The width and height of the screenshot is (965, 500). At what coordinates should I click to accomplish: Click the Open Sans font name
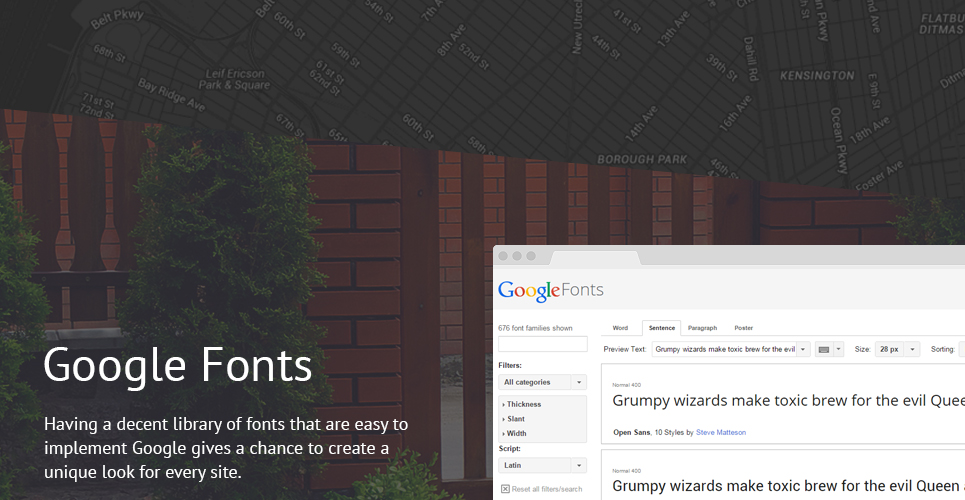[x=631, y=432]
